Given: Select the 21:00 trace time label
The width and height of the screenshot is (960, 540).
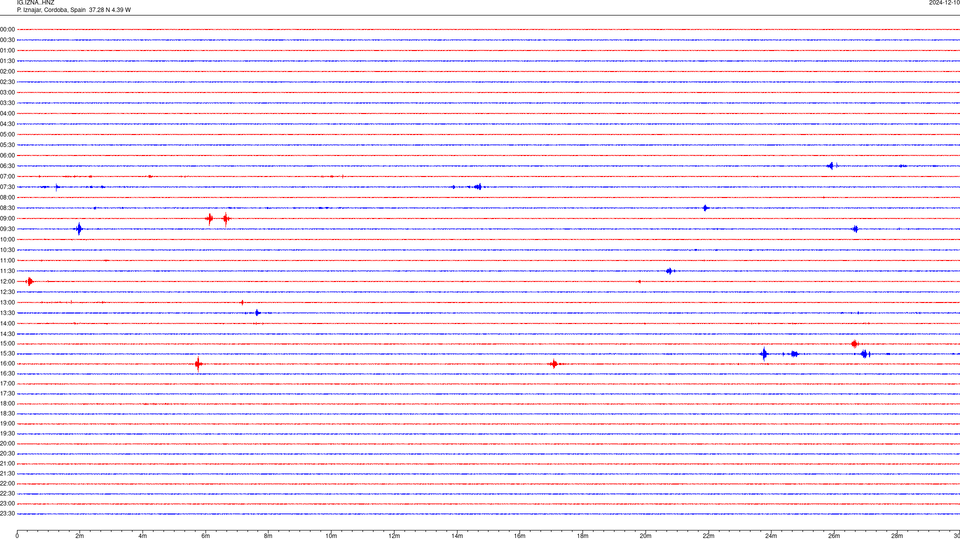Looking at the screenshot, I should 7,463.
